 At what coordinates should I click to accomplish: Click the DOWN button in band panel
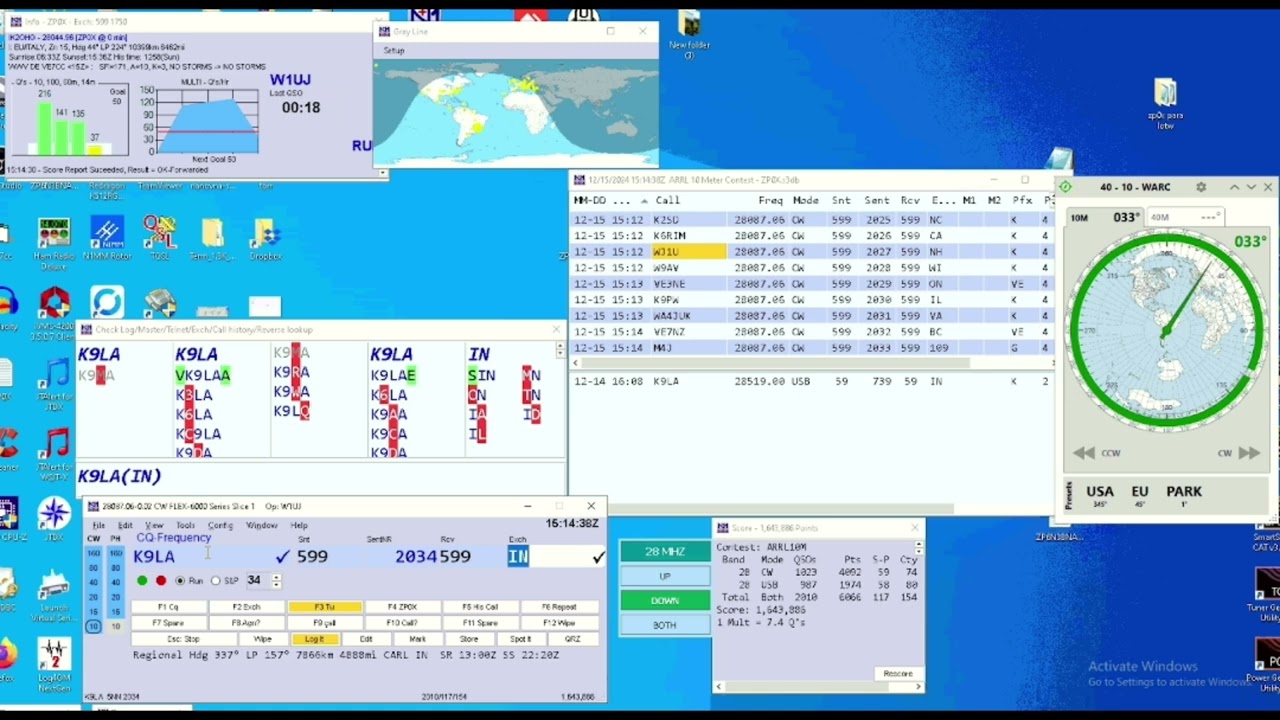664,600
